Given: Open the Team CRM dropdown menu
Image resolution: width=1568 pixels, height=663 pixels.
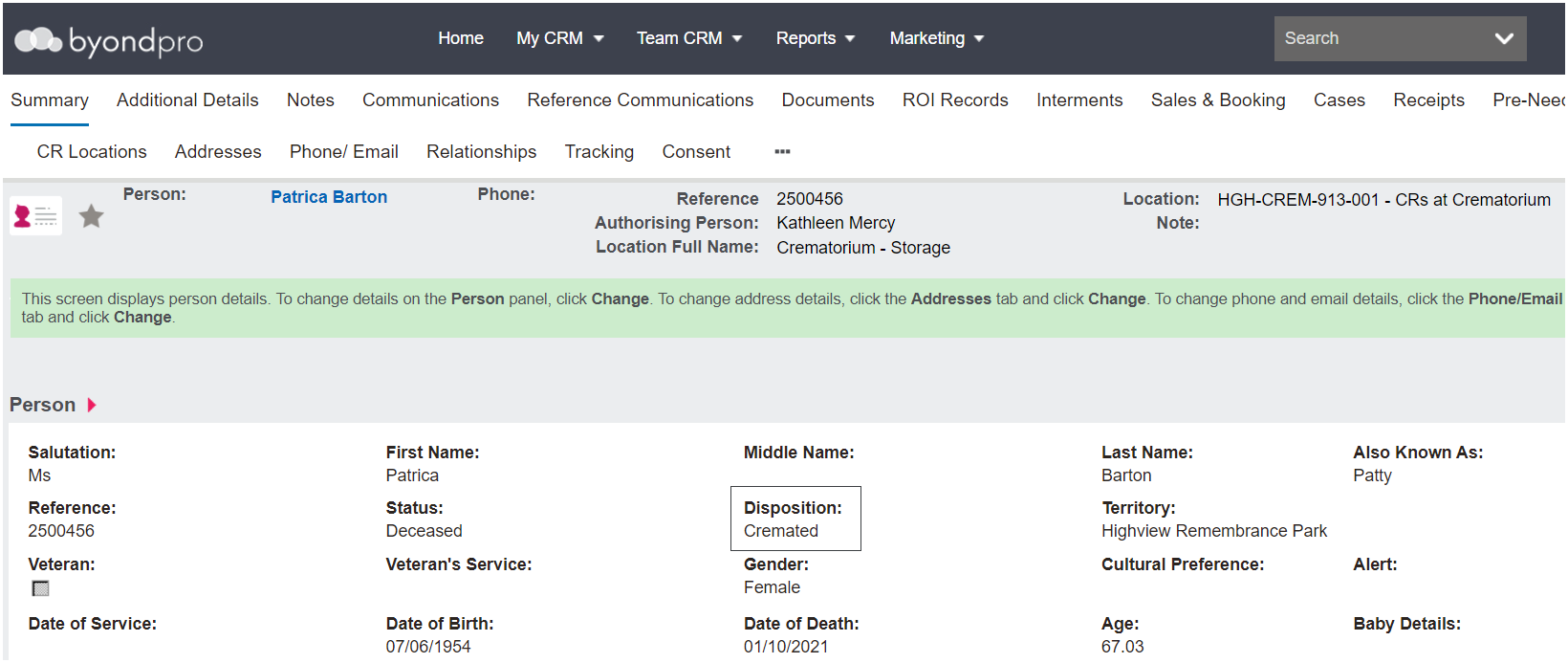Looking at the screenshot, I should (x=689, y=38).
